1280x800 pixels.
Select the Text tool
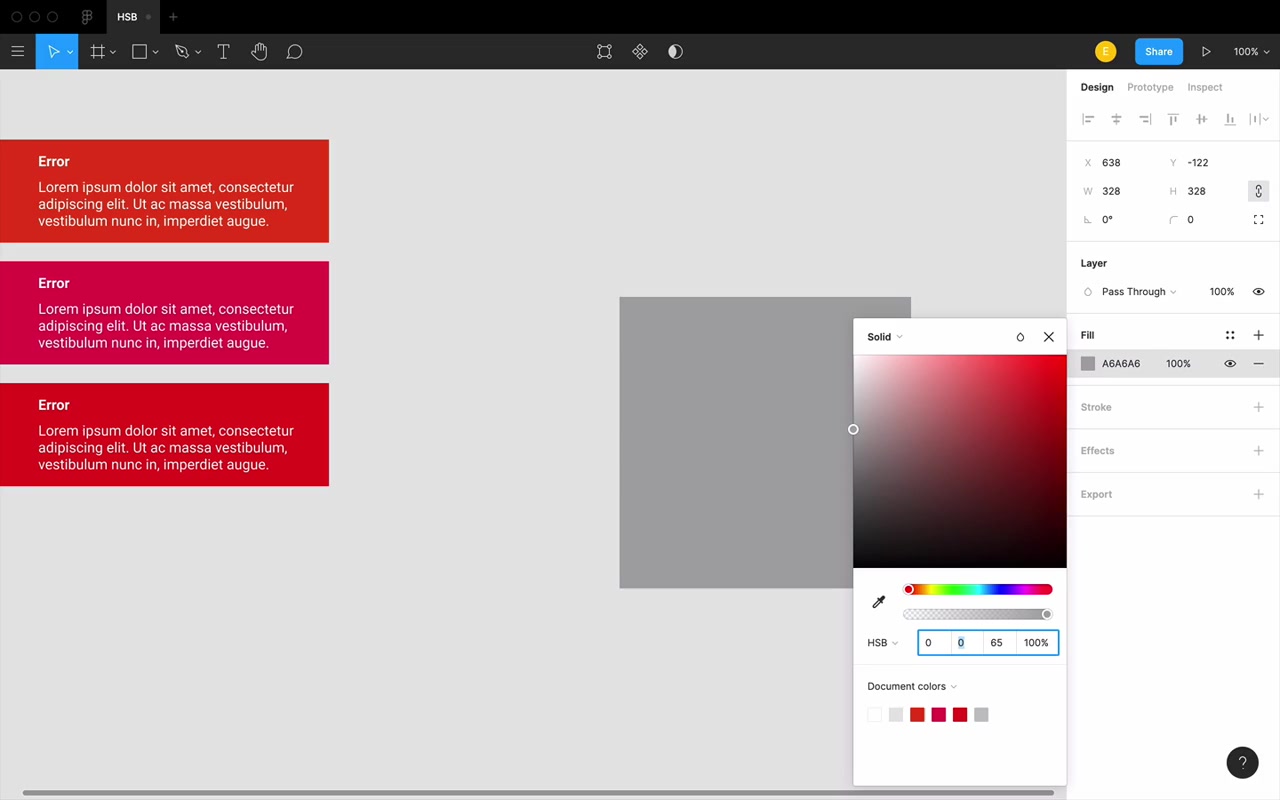coord(223,52)
